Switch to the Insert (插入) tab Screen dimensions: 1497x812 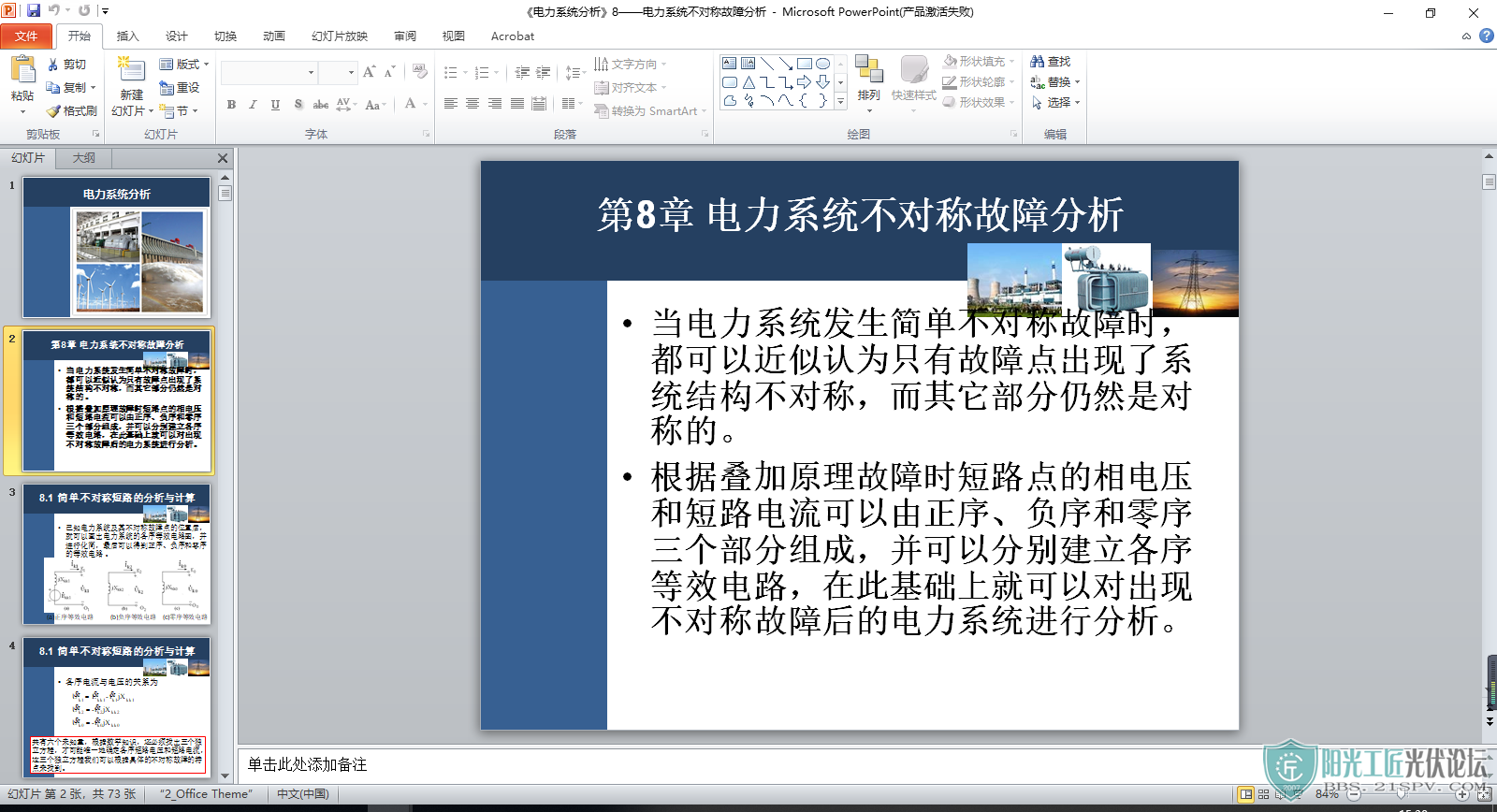tap(127, 36)
